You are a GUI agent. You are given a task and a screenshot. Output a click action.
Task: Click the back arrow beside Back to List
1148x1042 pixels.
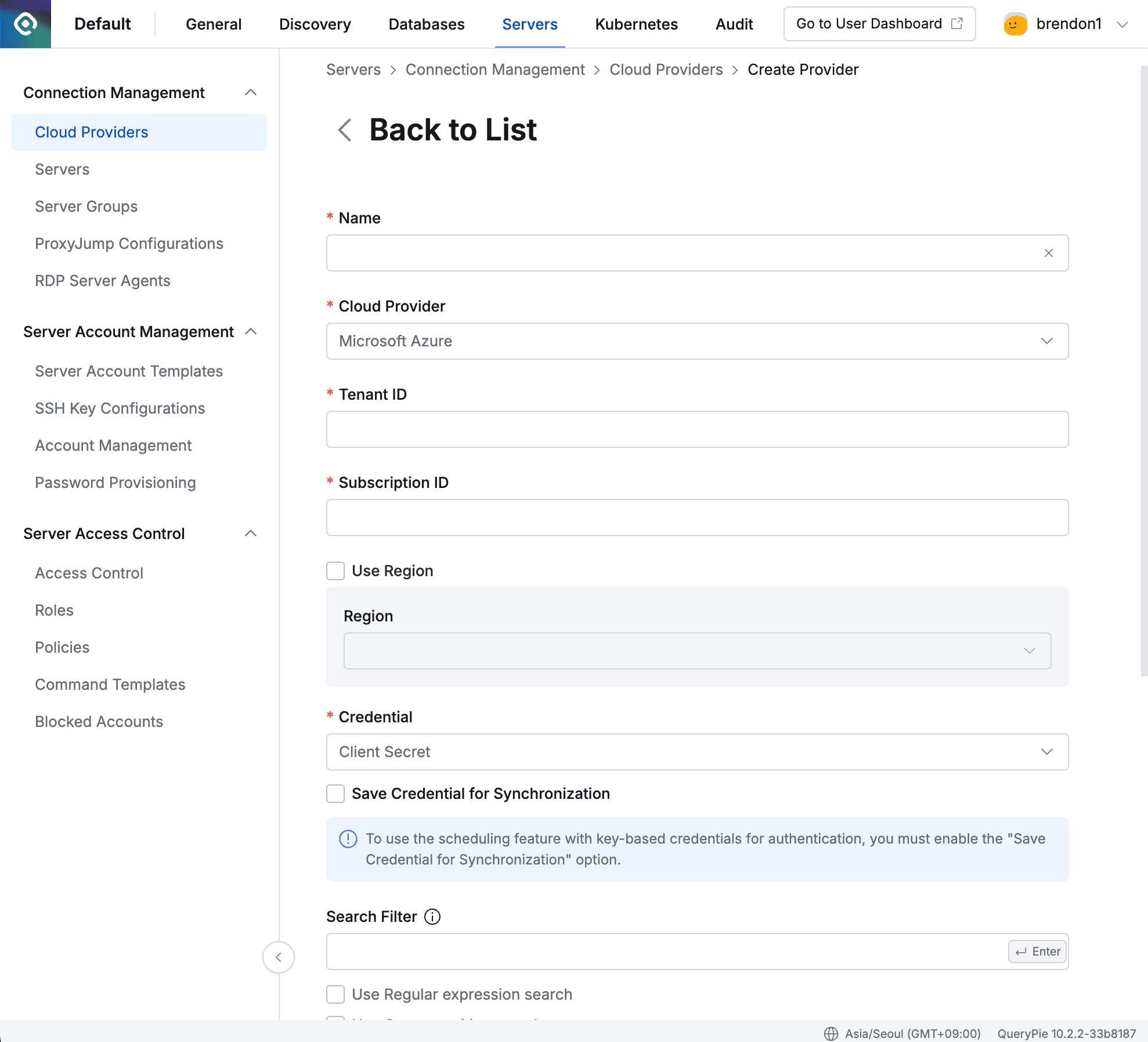coord(344,131)
